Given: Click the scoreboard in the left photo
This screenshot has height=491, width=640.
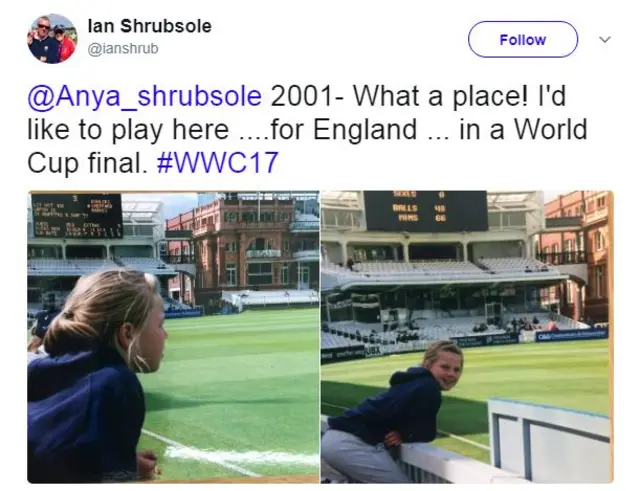Looking at the screenshot, I should (77, 216).
